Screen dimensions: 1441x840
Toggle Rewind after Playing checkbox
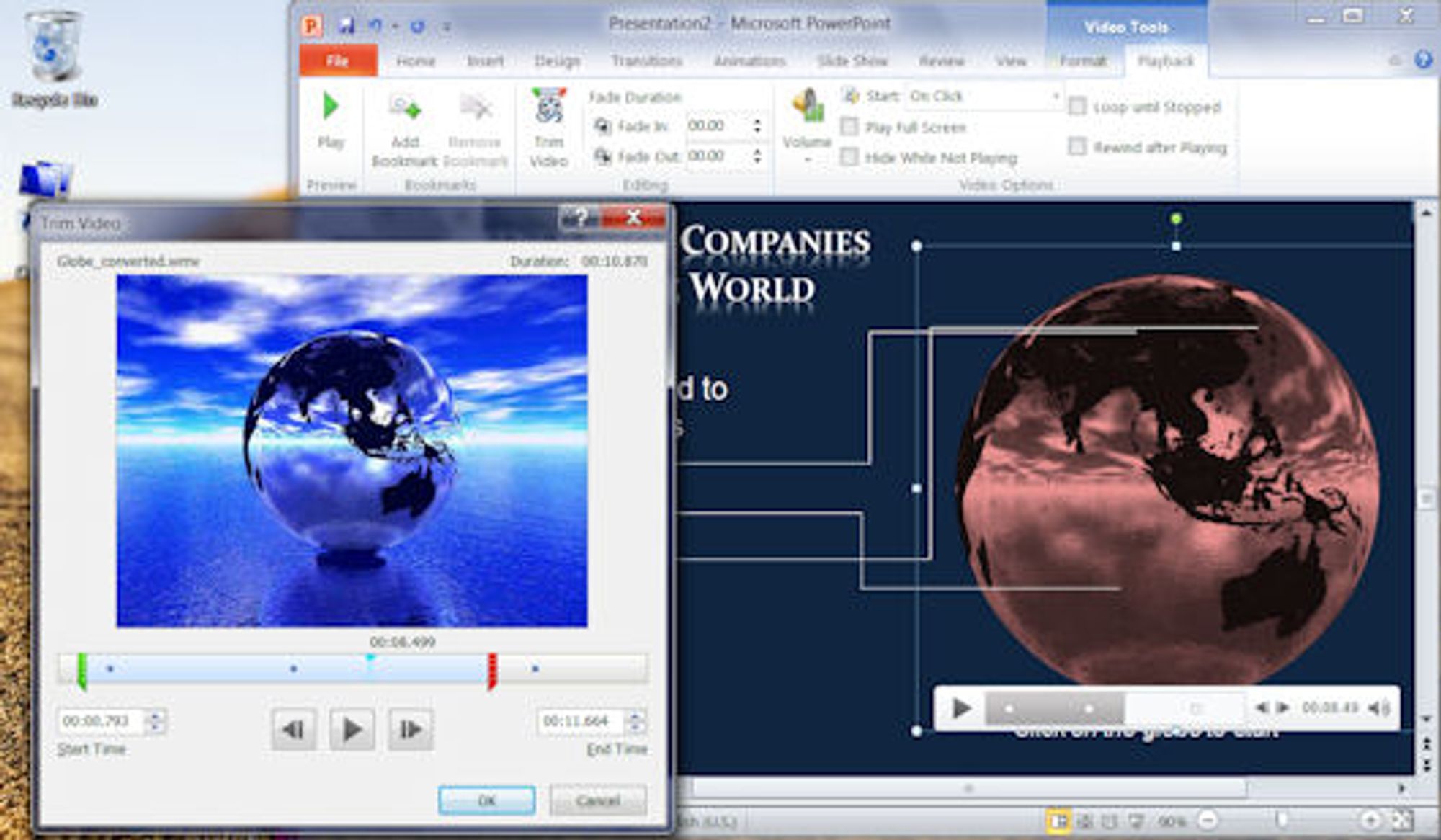tap(1077, 147)
